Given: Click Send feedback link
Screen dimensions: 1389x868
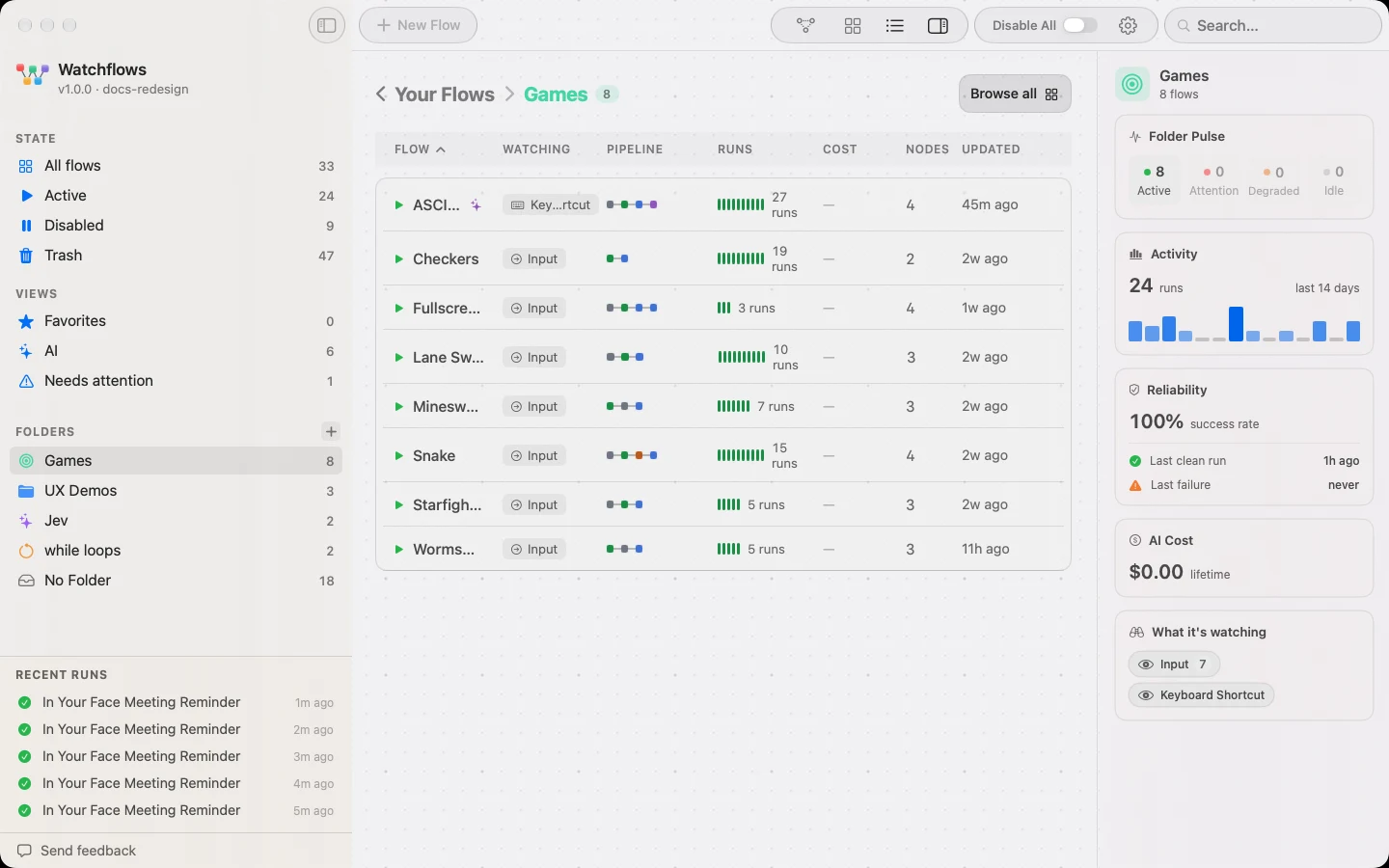Looking at the screenshot, I should tap(88, 851).
